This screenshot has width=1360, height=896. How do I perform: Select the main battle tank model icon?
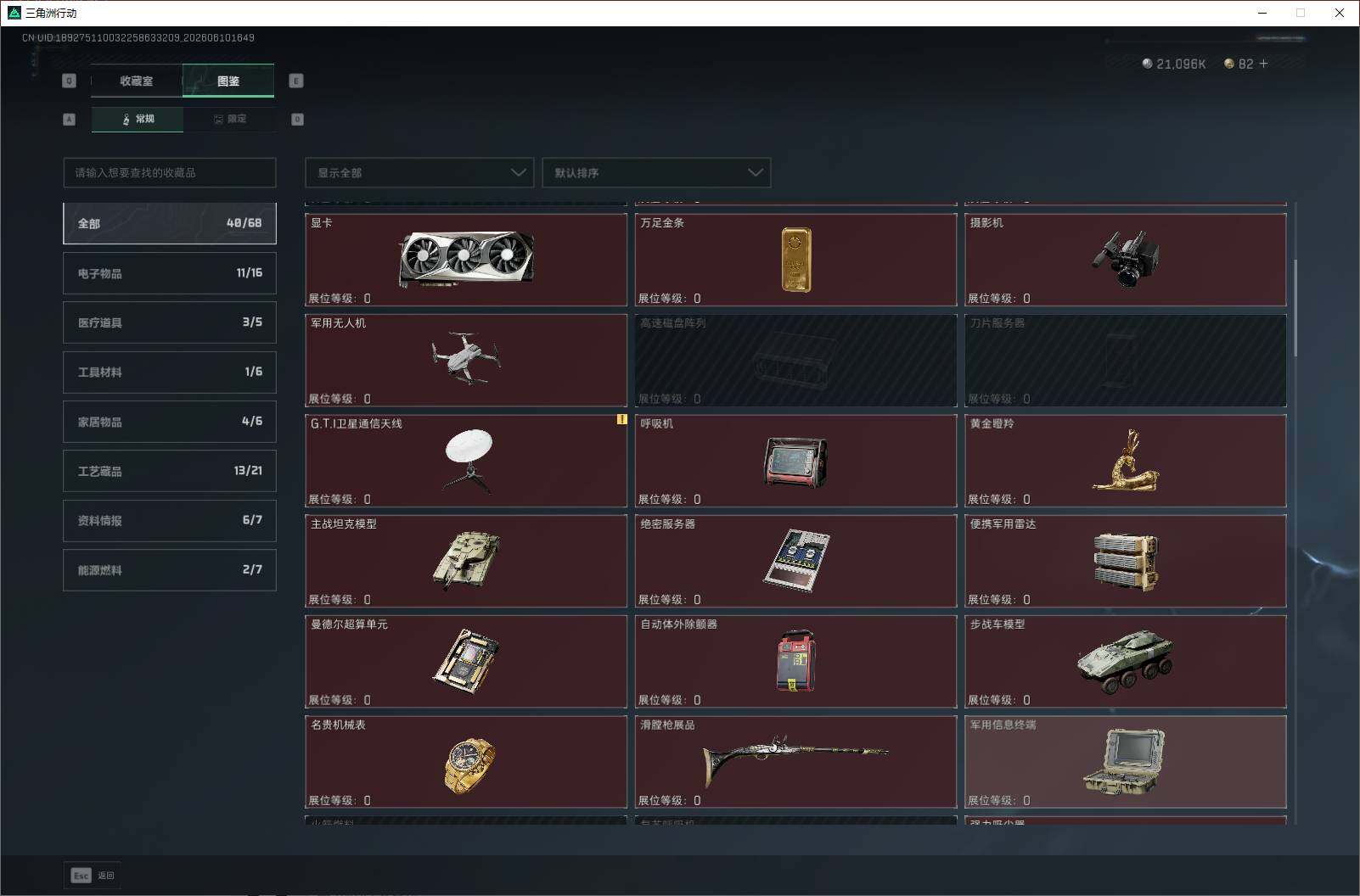click(466, 560)
